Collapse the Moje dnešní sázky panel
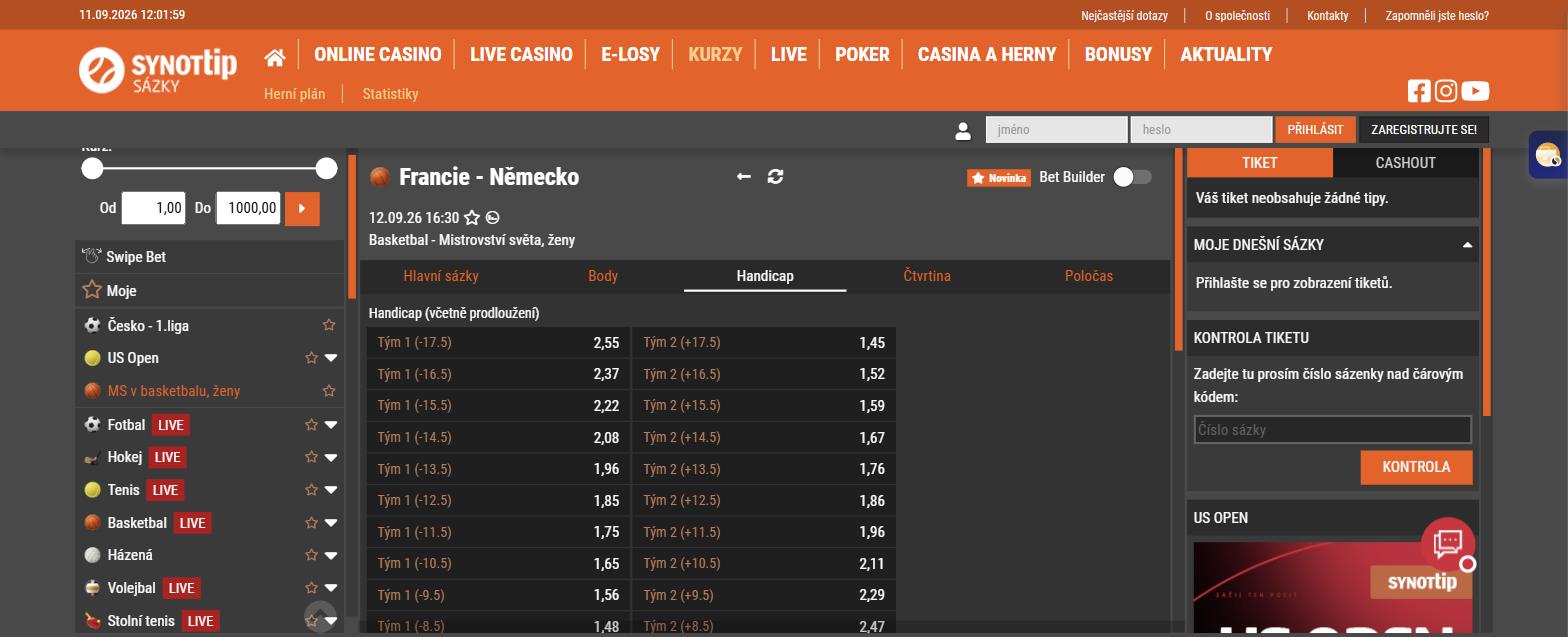Screen dimensions: 1568x637 coord(1467,245)
